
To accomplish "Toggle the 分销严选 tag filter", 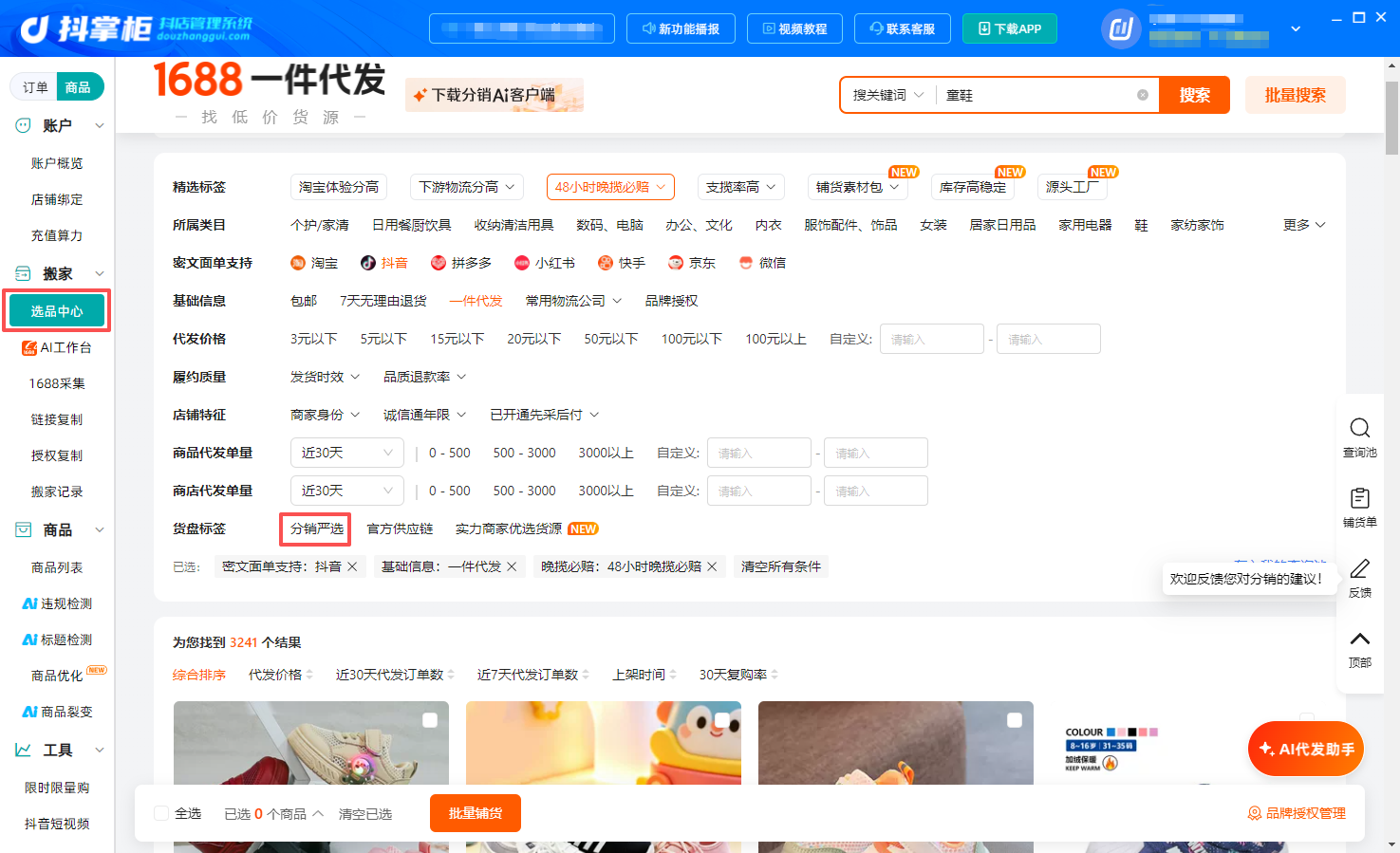I will tap(316, 528).
